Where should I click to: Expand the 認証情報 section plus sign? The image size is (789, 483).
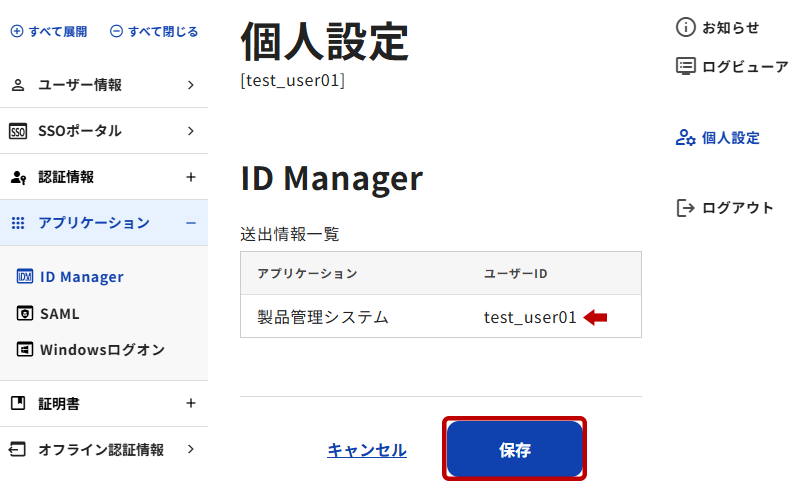tap(191, 177)
